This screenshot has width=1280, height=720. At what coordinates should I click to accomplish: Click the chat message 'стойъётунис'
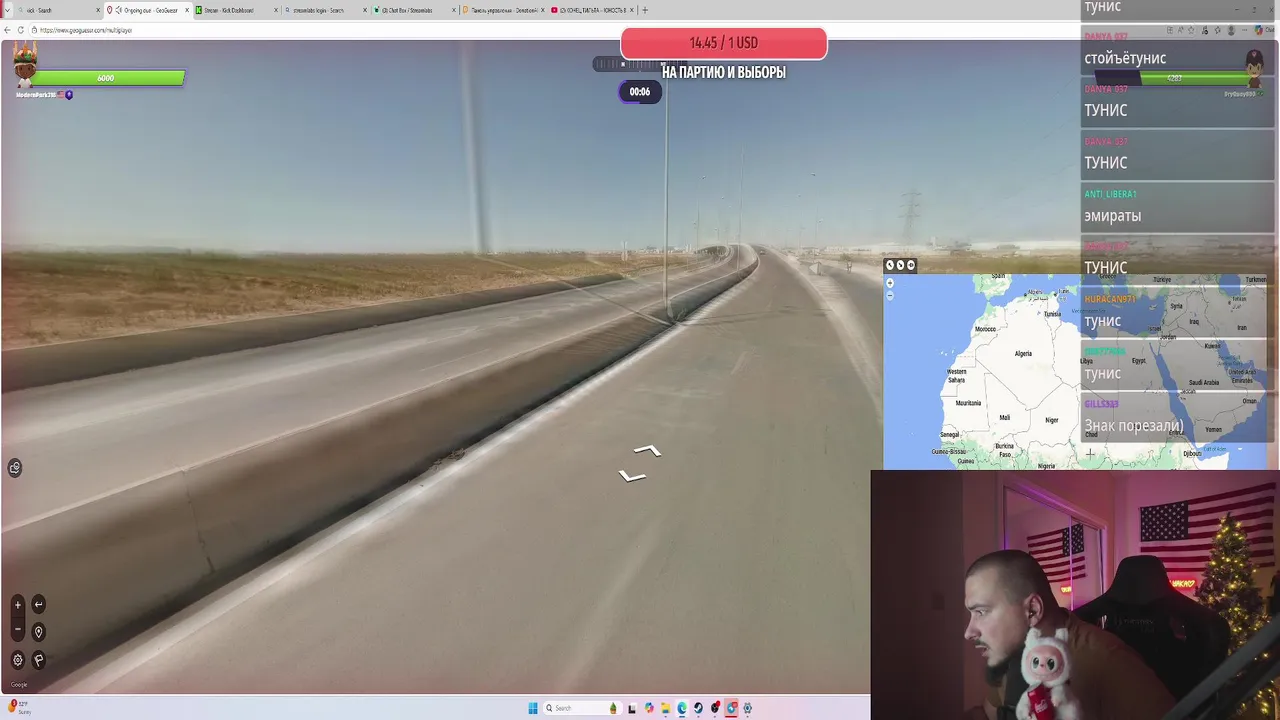(1125, 58)
